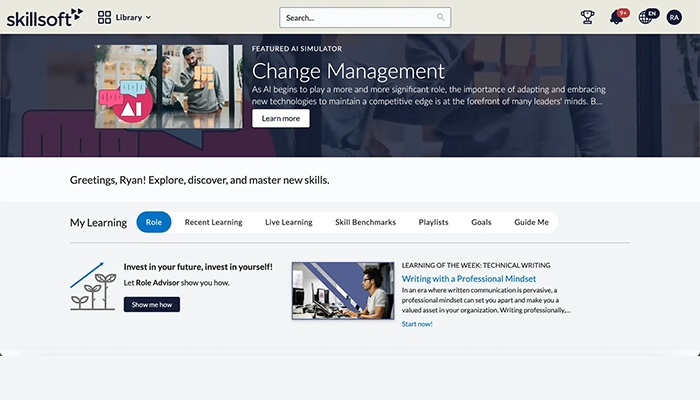The image size is (700, 400).
Task: Open the Guide Me tab
Action: pyautogui.click(x=531, y=222)
